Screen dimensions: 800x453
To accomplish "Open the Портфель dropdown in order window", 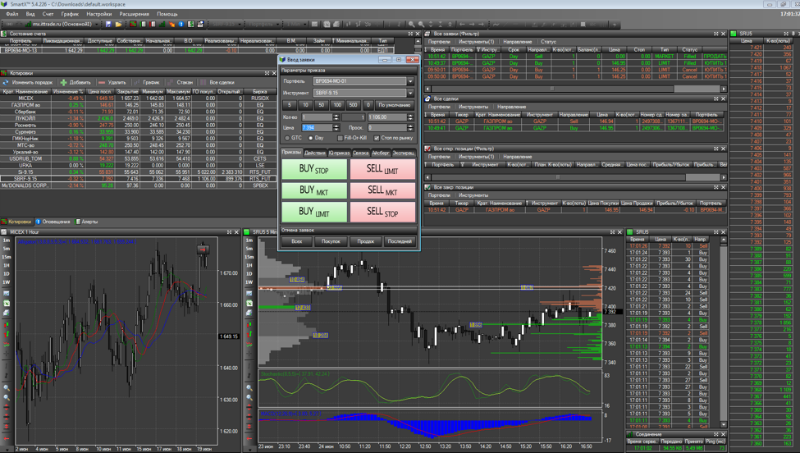I will pos(410,81).
